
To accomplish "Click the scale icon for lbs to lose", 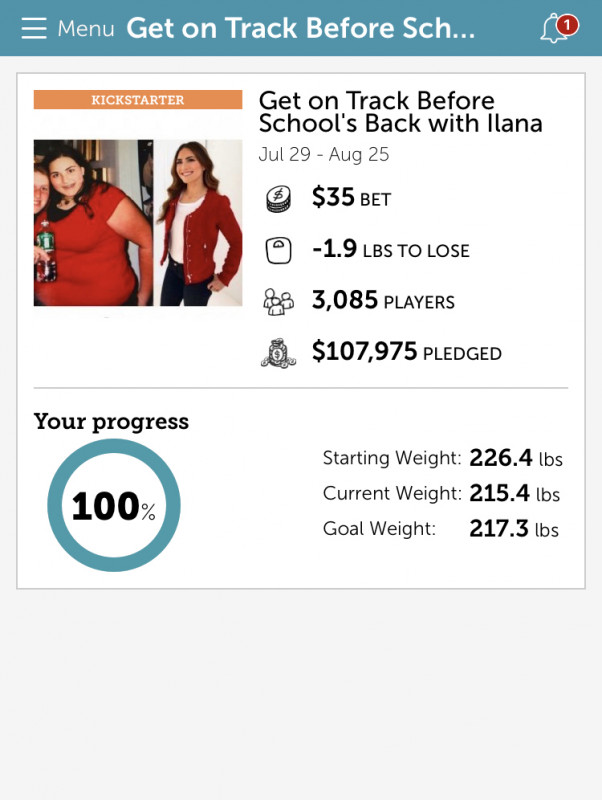I will point(279,251).
